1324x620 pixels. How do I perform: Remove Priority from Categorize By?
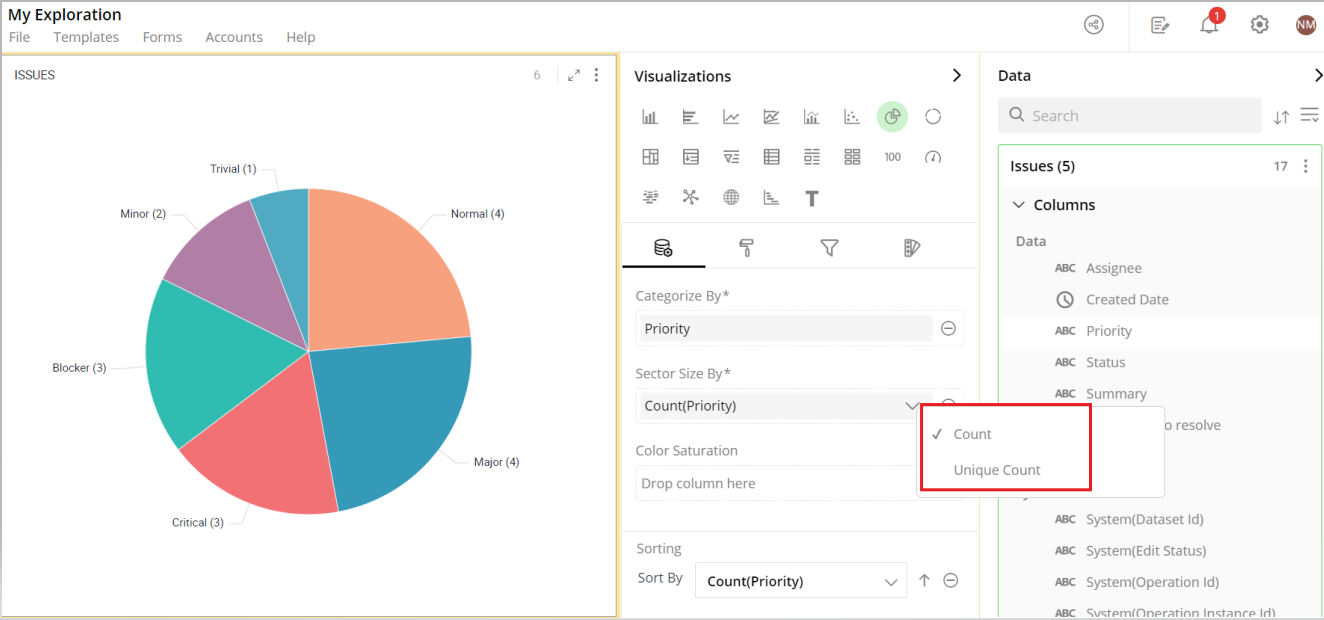949,328
